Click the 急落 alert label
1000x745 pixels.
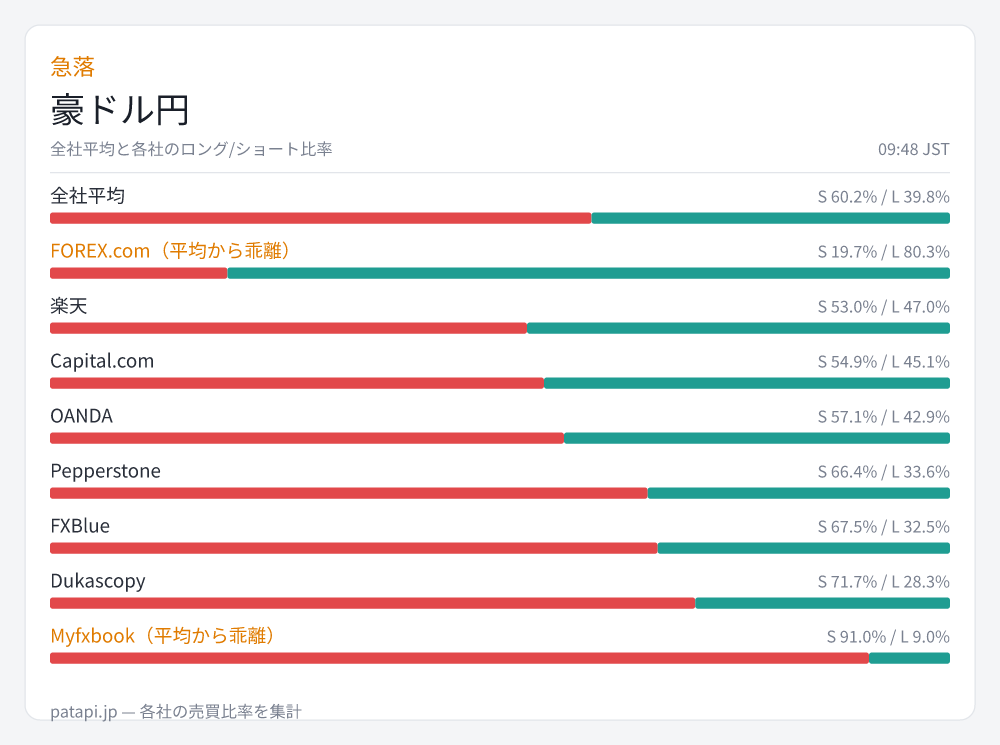[73, 66]
